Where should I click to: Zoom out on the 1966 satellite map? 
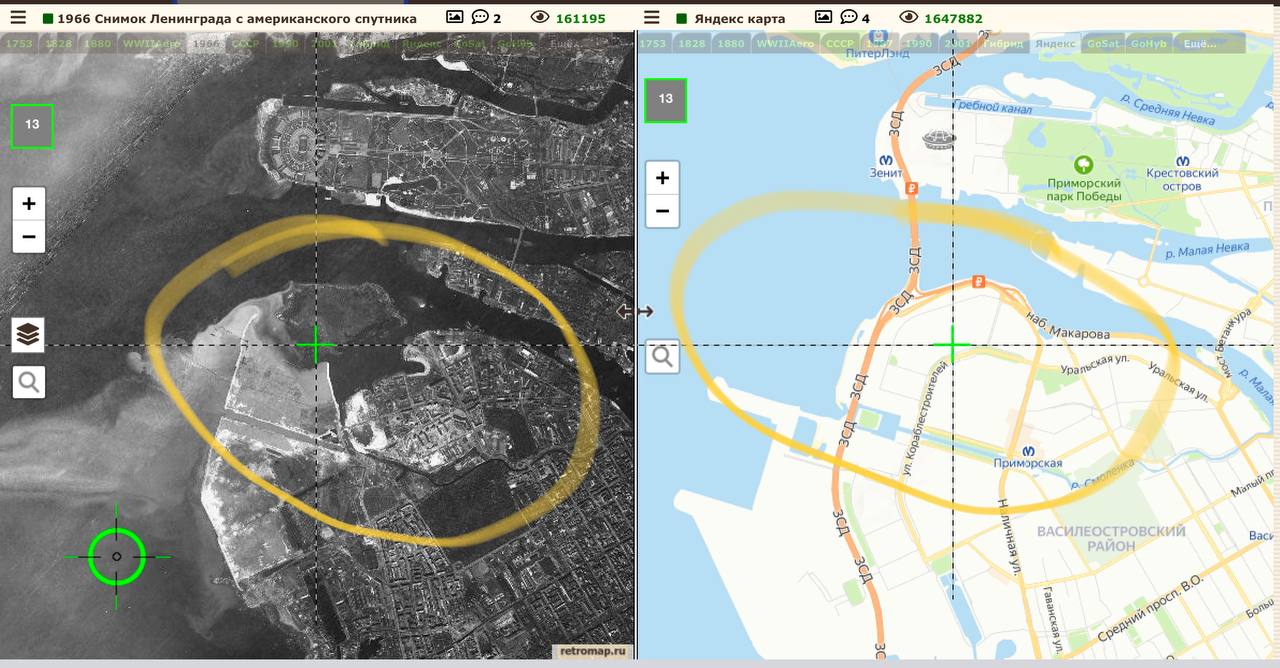click(x=28, y=237)
